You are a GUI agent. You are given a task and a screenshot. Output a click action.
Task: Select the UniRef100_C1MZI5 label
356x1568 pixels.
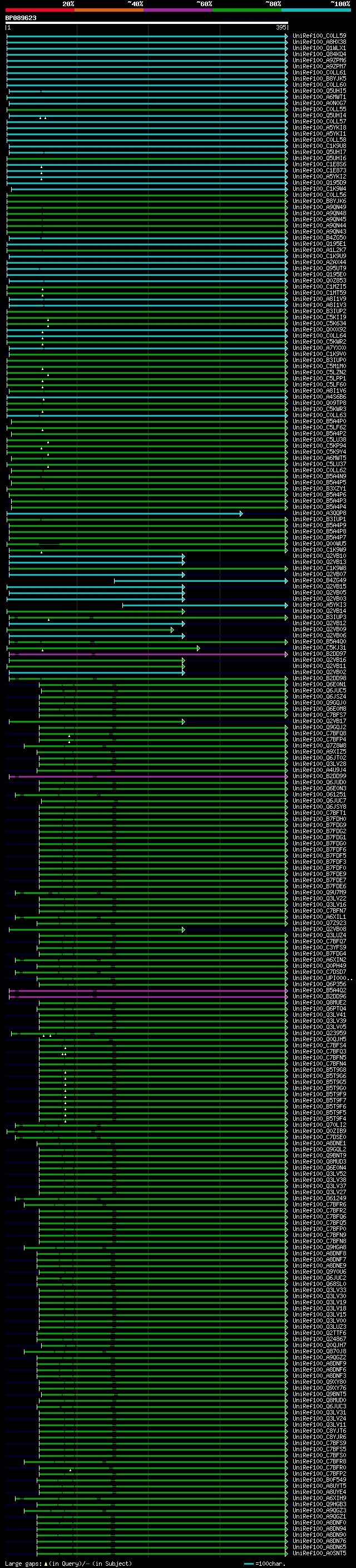[319, 286]
